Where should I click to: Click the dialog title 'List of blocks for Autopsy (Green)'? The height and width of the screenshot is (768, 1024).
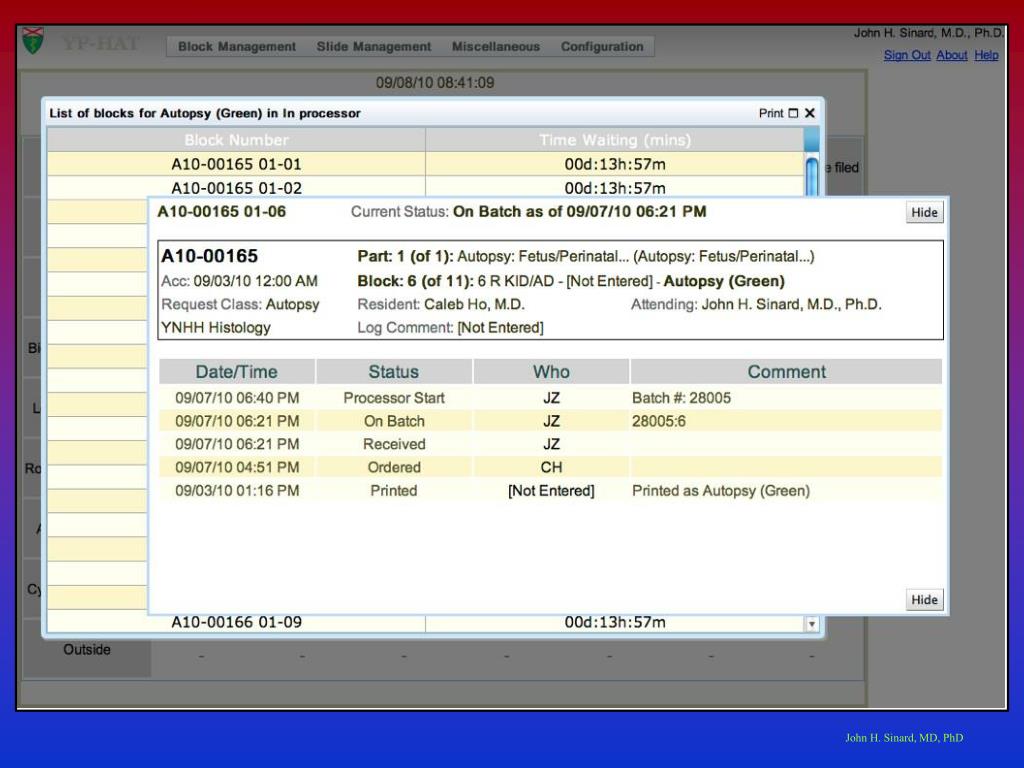click(x=205, y=113)
